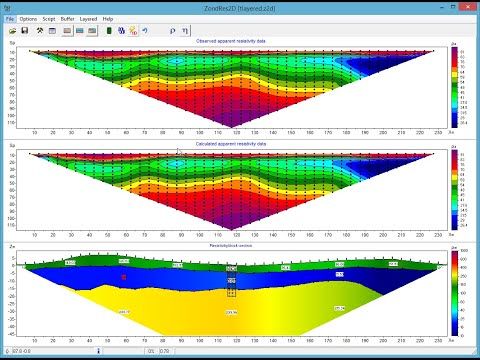Click the Observed apparent resistivity data title
Image resolution: width=480 pixels, height=360 pixels.
[231, 41]
